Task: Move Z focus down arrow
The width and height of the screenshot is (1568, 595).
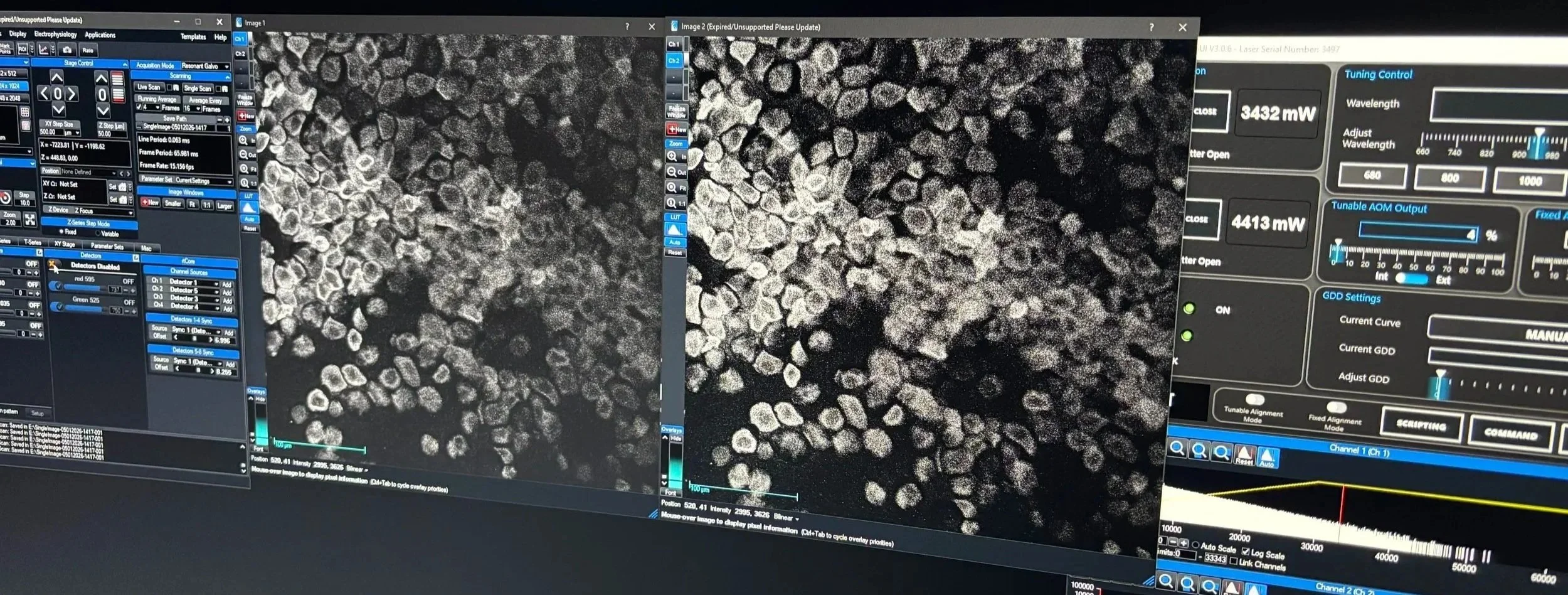Action: pos(103,110)
